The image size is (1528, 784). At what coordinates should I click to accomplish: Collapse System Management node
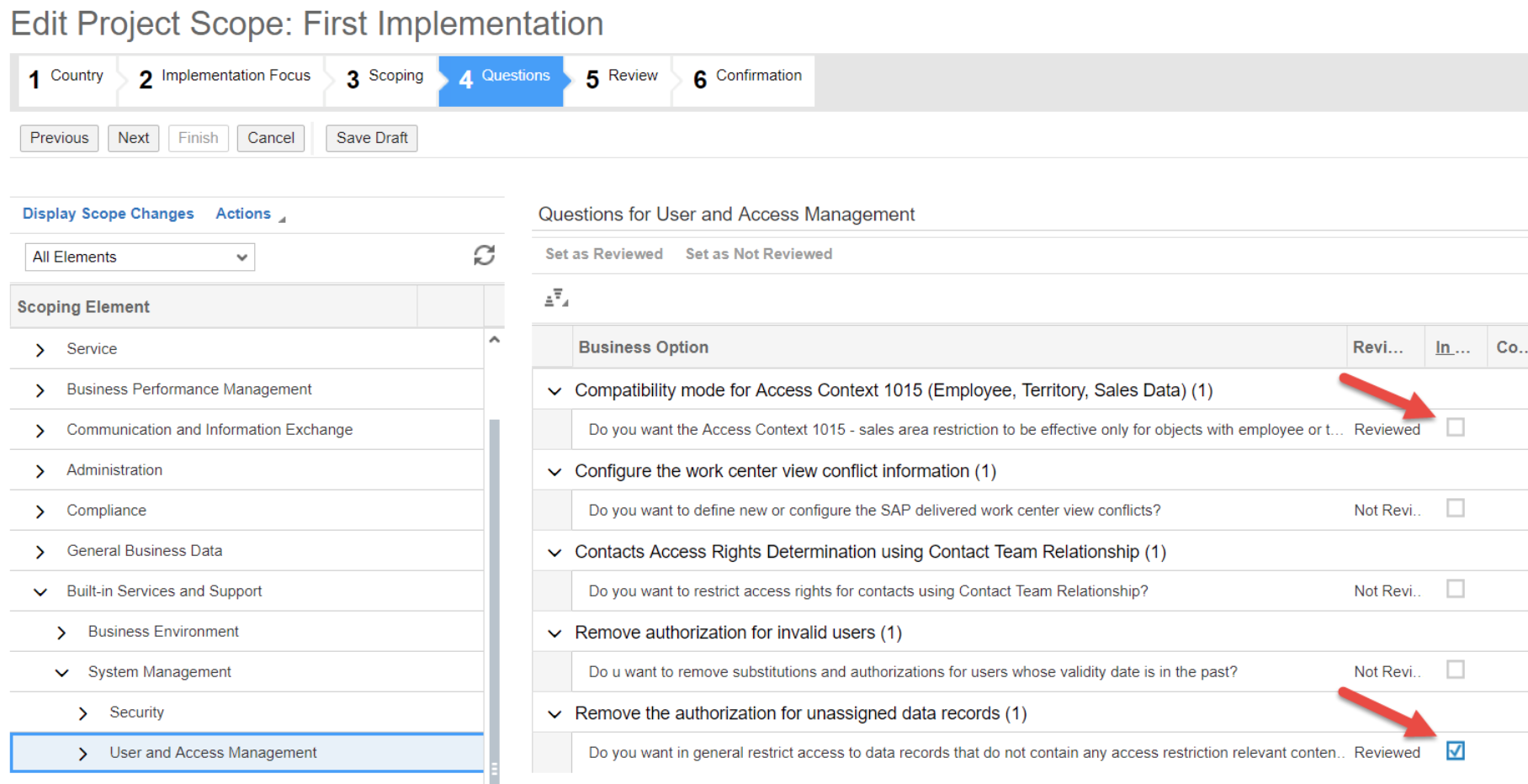point(61,673)
